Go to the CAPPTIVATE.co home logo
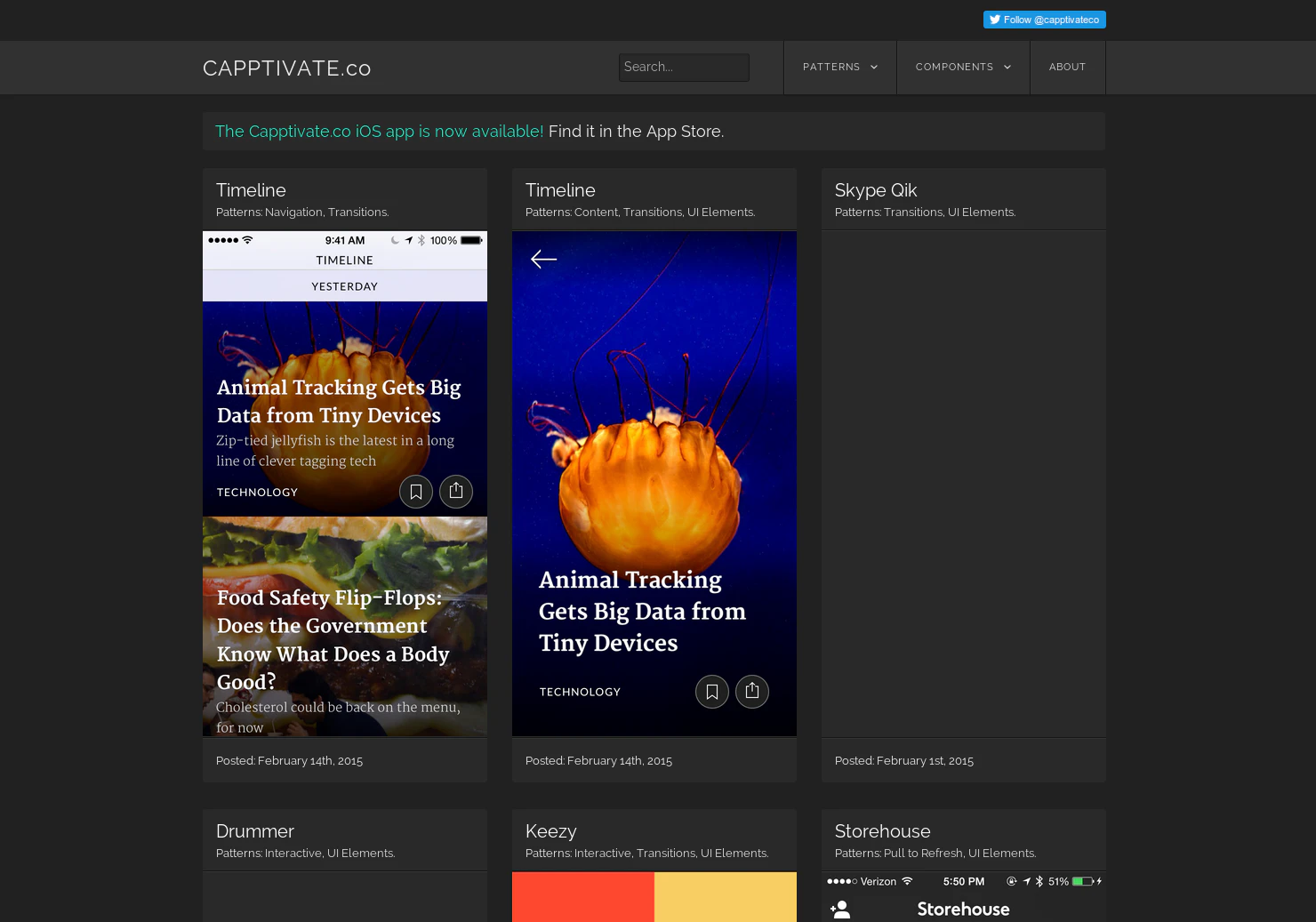Image resolution: width=1316 pixels, height=922 pixels. tap(287, 68)
